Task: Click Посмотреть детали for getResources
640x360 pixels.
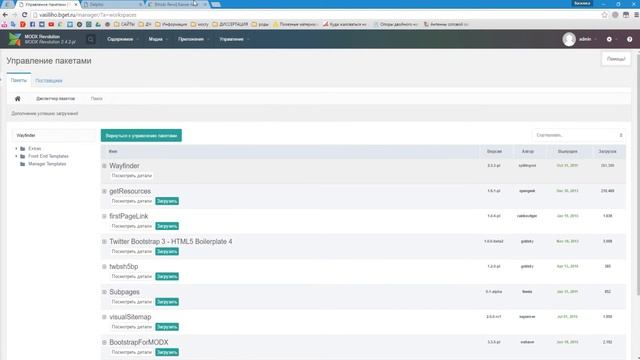Action: 131,201
